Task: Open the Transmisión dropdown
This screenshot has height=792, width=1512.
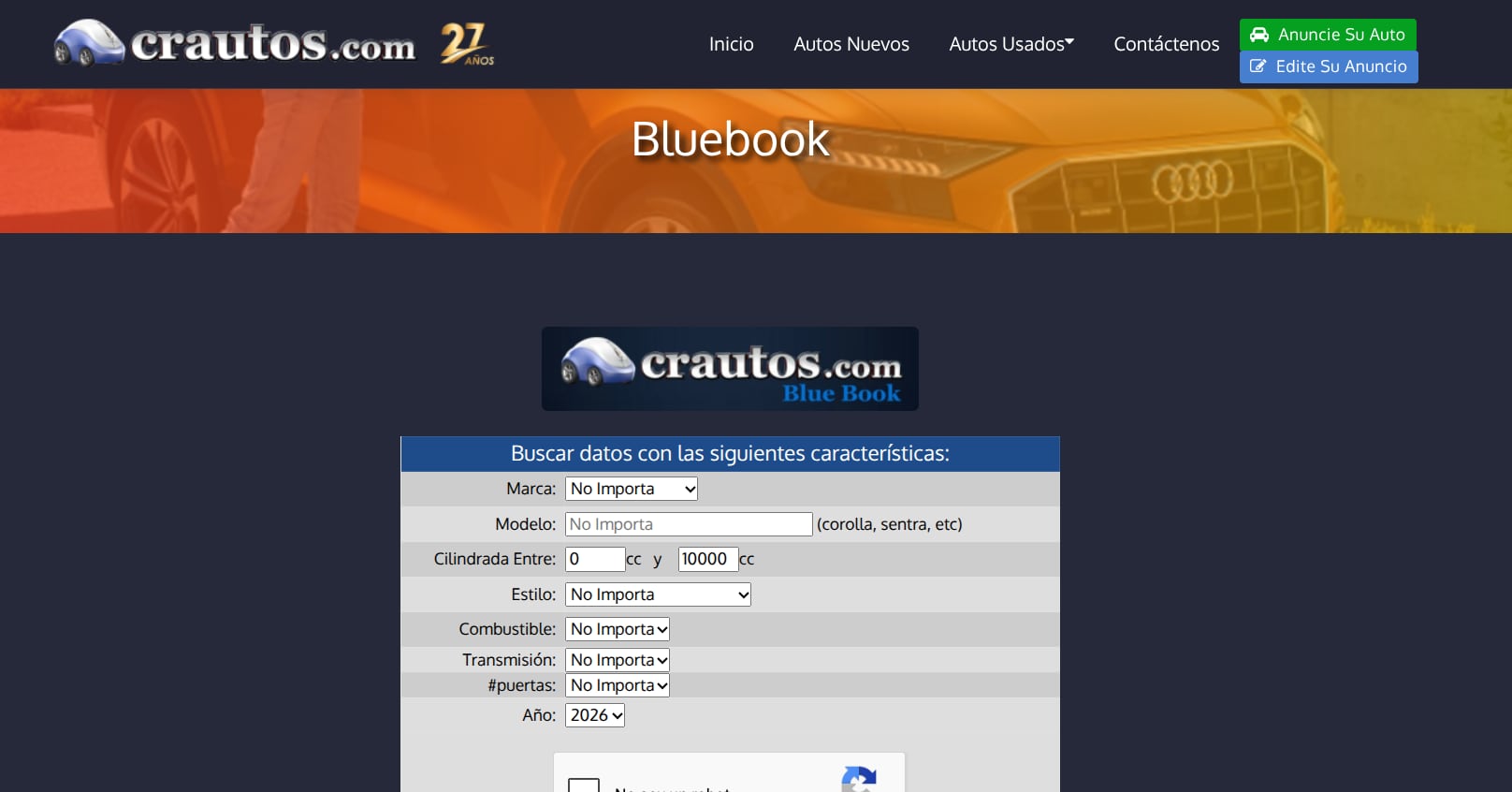Action: click(x=618, y=660)
